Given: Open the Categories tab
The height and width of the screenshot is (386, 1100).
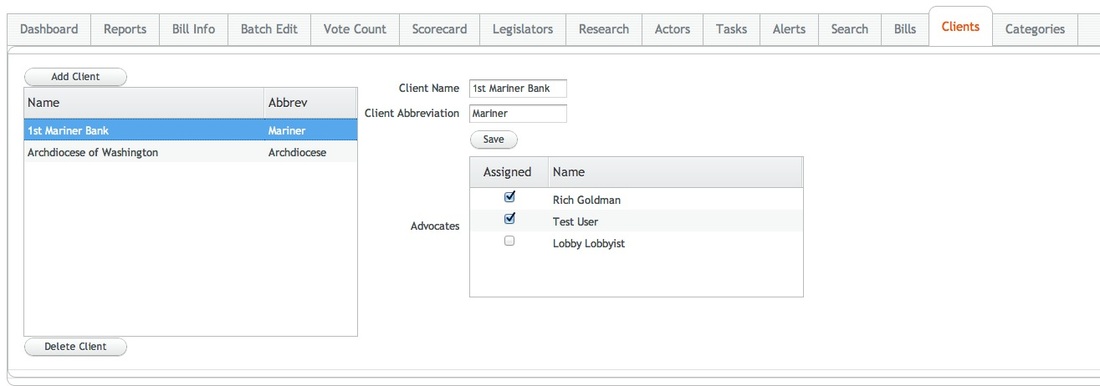Looking at the screenshot, I should click(x=1035, y=29).
